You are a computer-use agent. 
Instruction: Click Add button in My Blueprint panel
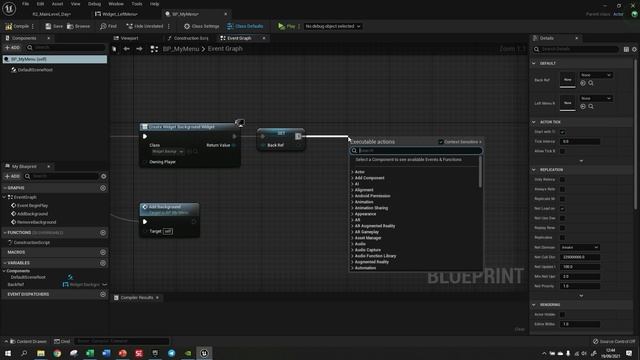coord(12,176)
